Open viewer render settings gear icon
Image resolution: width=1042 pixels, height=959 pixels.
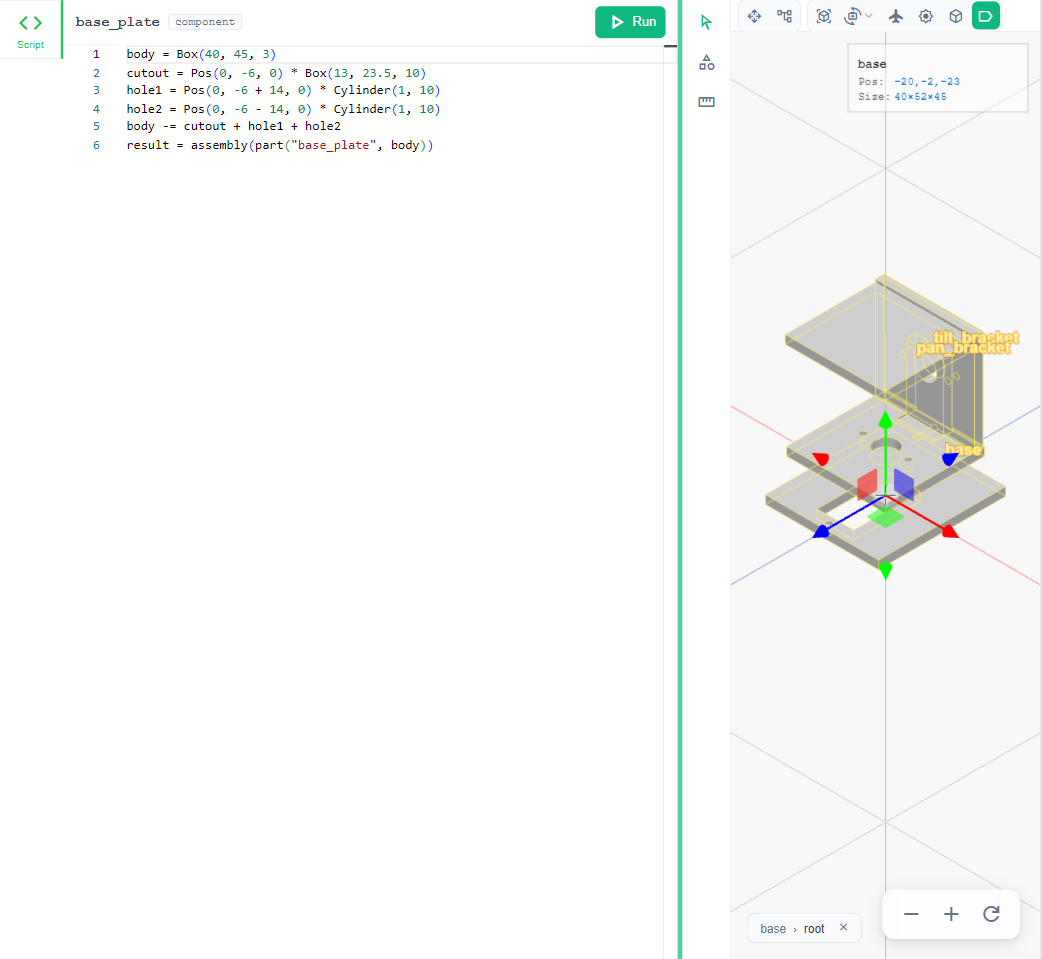coord(926,16)
